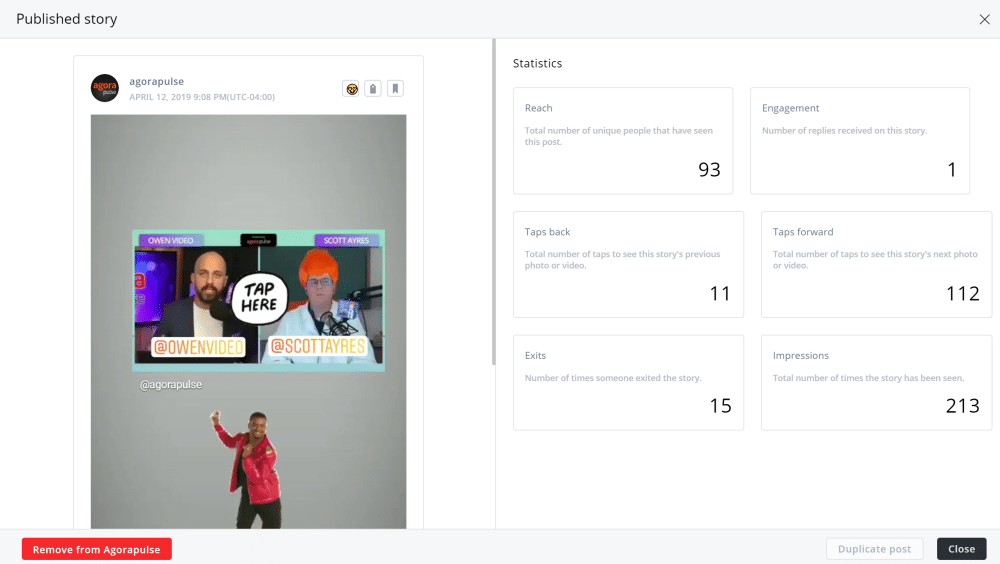The height and width of the screenshot is (564, 1000).
Task: Click the Impressions card title
Action: [x=801, y=355]
